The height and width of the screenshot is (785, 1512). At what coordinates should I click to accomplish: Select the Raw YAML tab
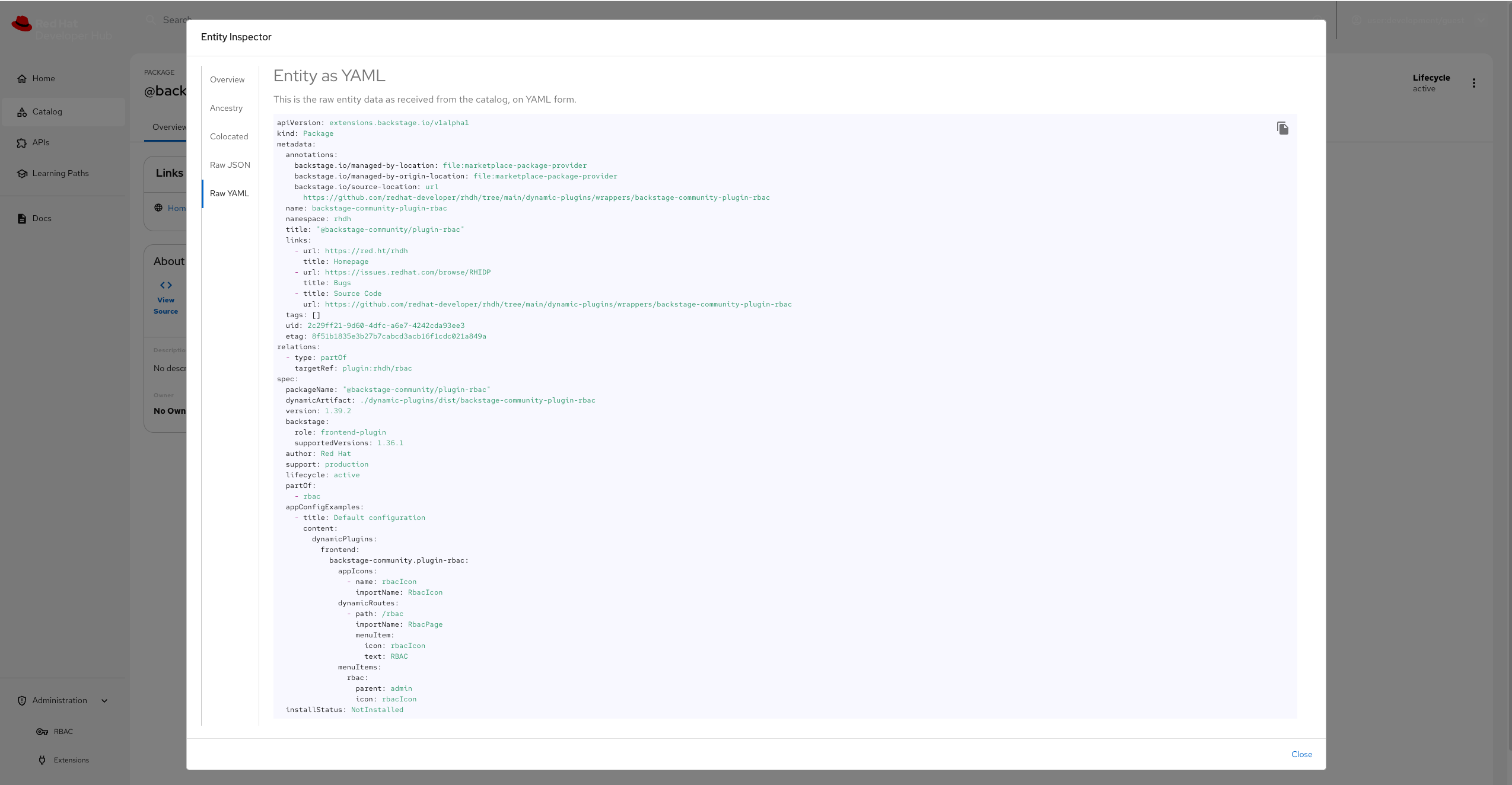coord(230,193)
